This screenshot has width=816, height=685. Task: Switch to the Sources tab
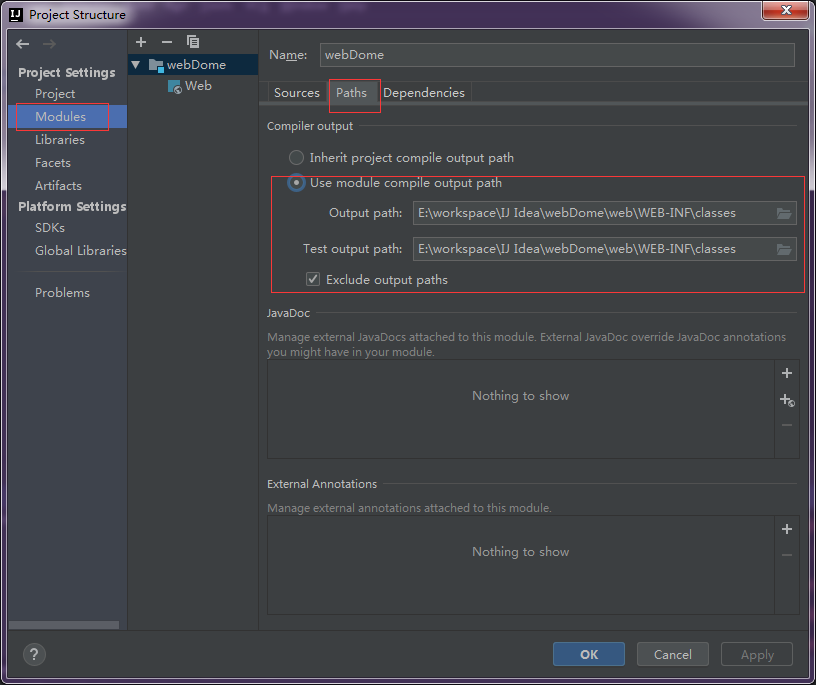[296, 92]
